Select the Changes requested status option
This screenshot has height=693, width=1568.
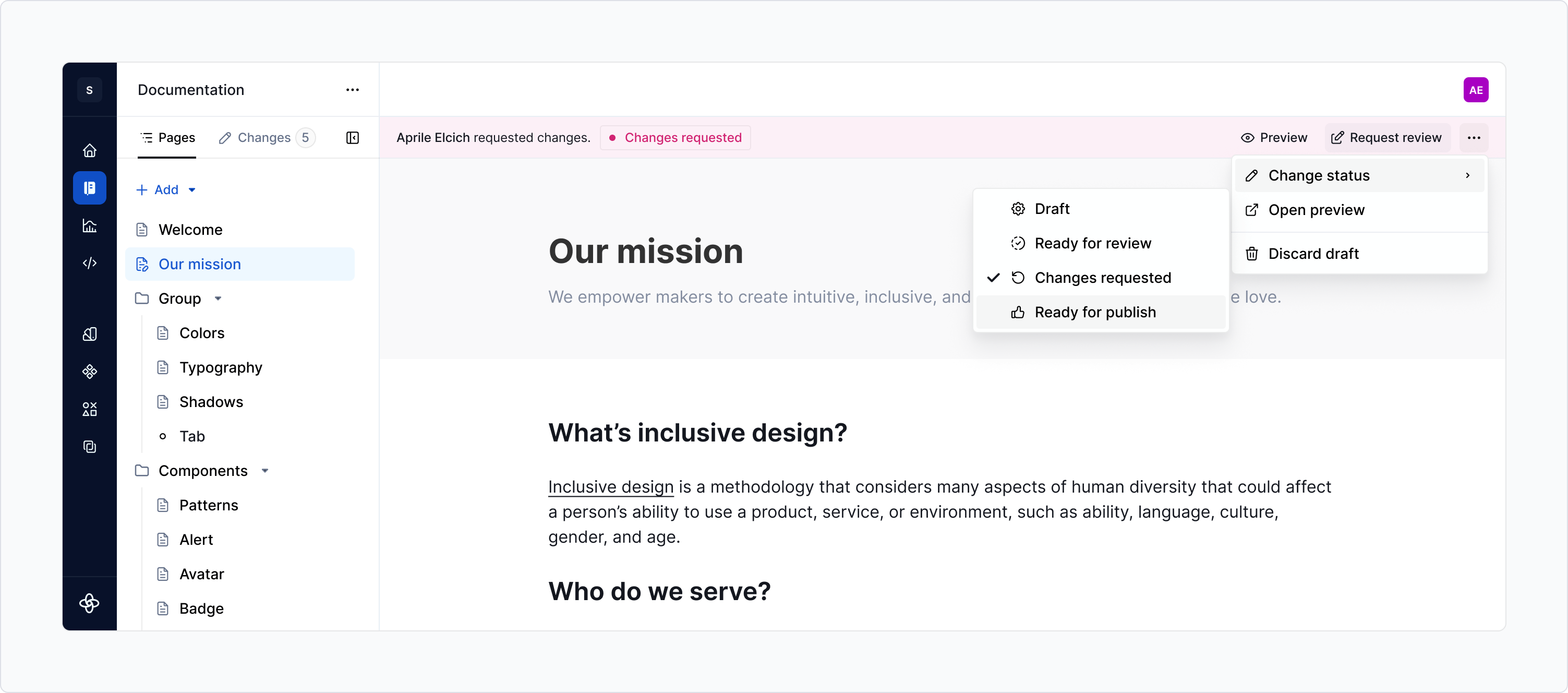point(1102,278)
